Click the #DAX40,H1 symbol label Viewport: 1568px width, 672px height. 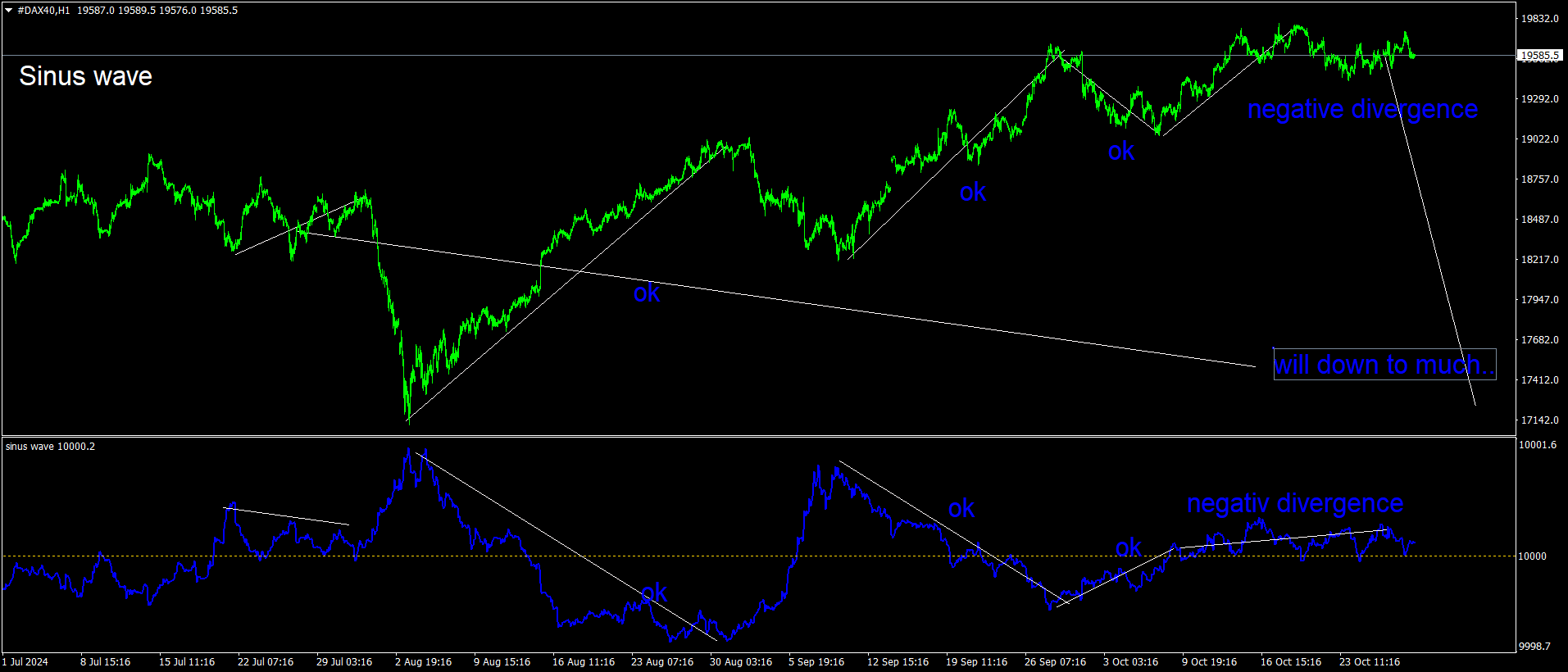point(43,11)
